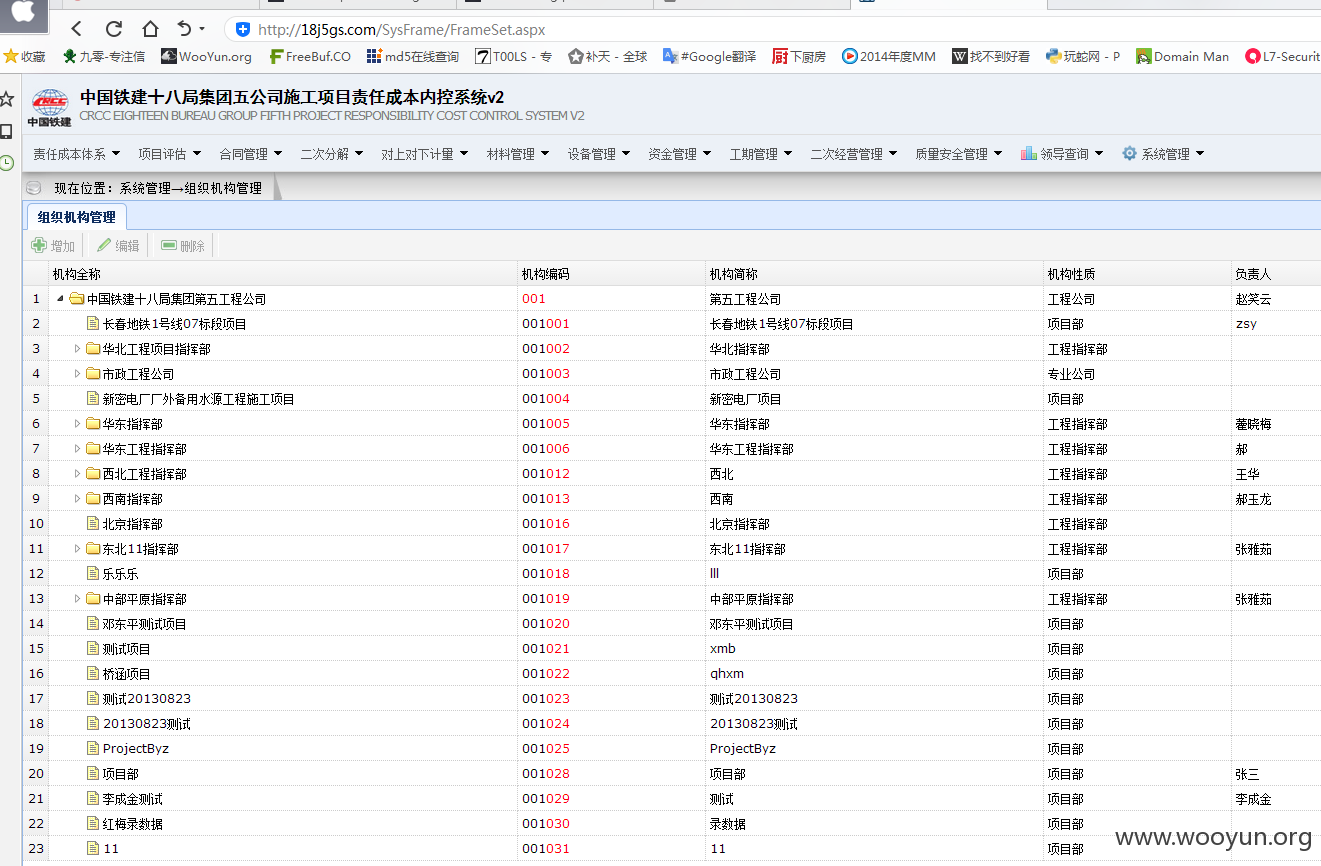Expand the 西北工程指挥部 node
The image size is (1321, 866).
(78, 474)
